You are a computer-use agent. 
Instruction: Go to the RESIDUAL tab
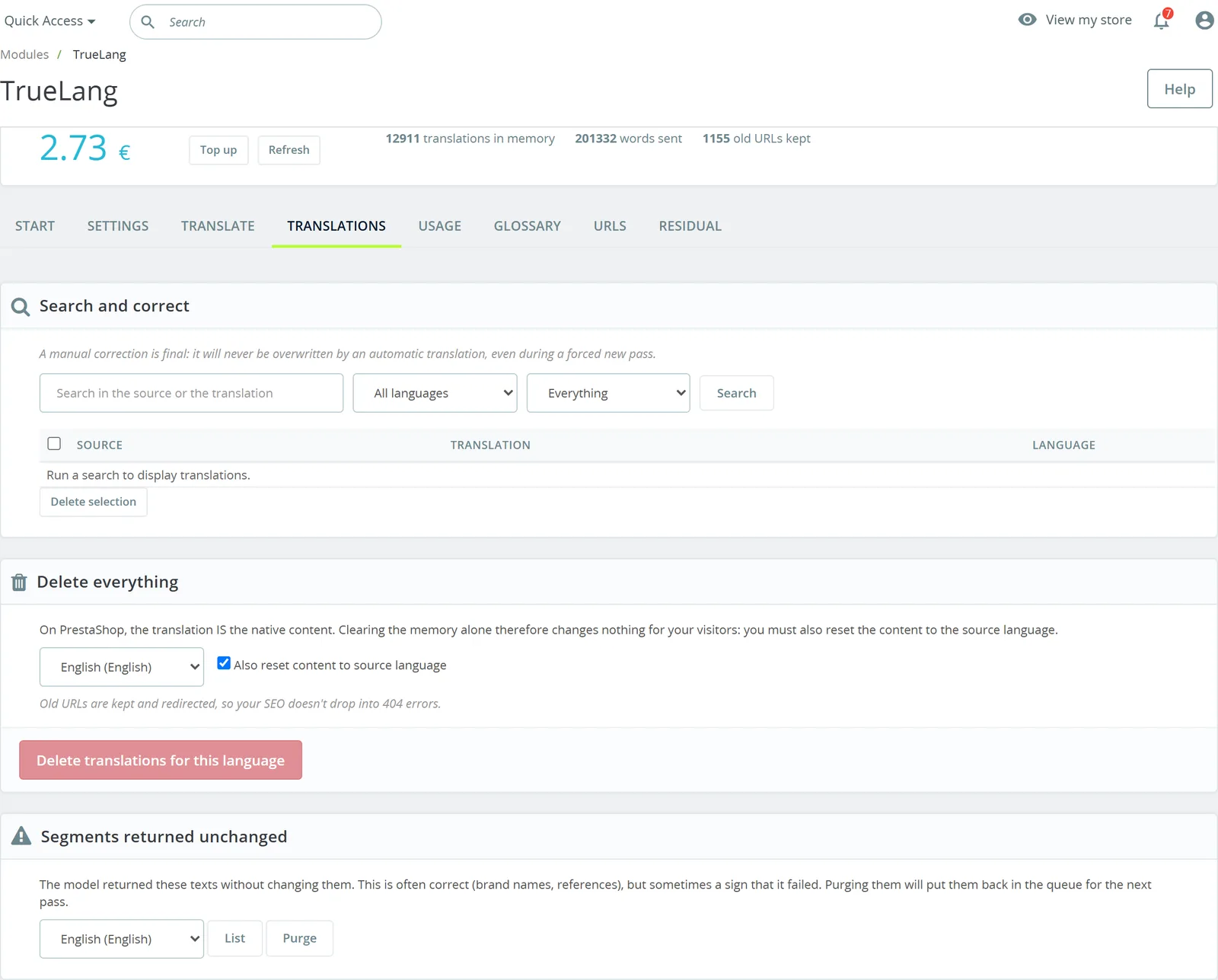point(690,226)
